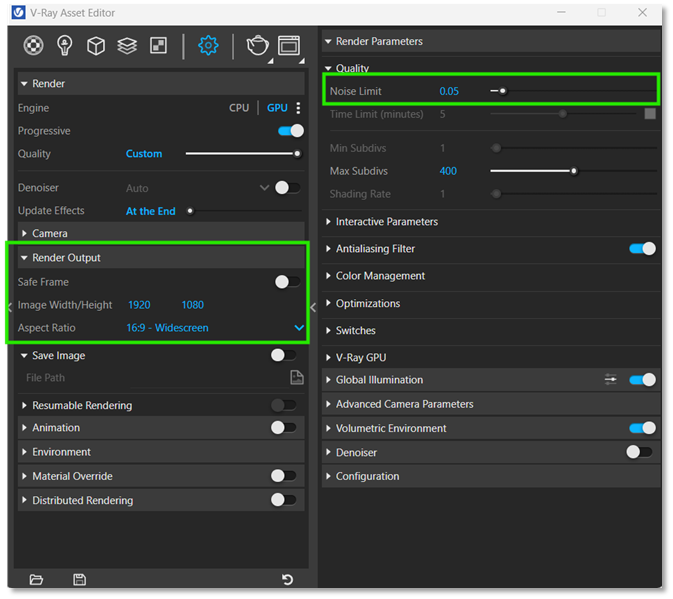The height and width of the screenshot is (599, 673).
Task: Open the Lights category icon
Action: click(65, 45)
